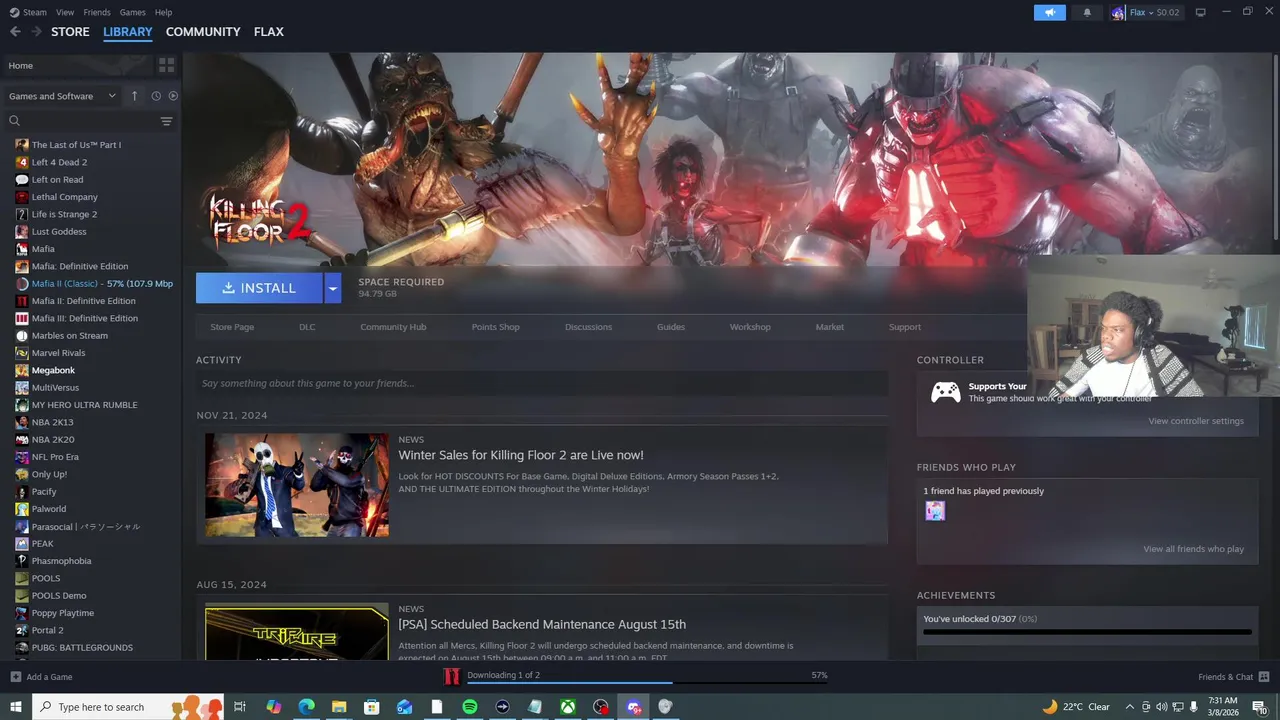Image resolution: width=1280 pixels, height=720 pixels.
Task: Switch to the STORE tab
Action: pyautogui.click(x=70, y=32)
